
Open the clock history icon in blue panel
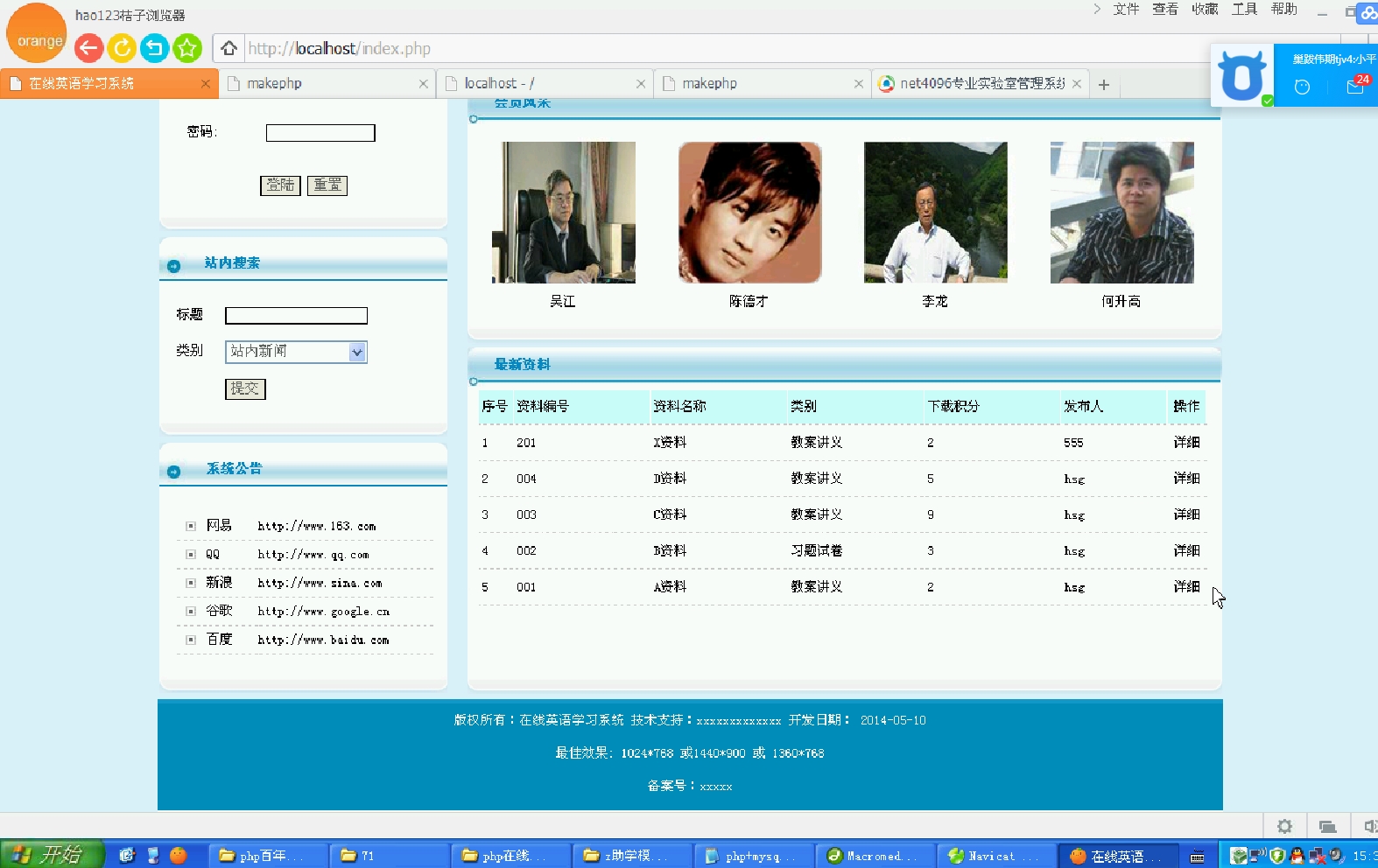point(1302,87)
